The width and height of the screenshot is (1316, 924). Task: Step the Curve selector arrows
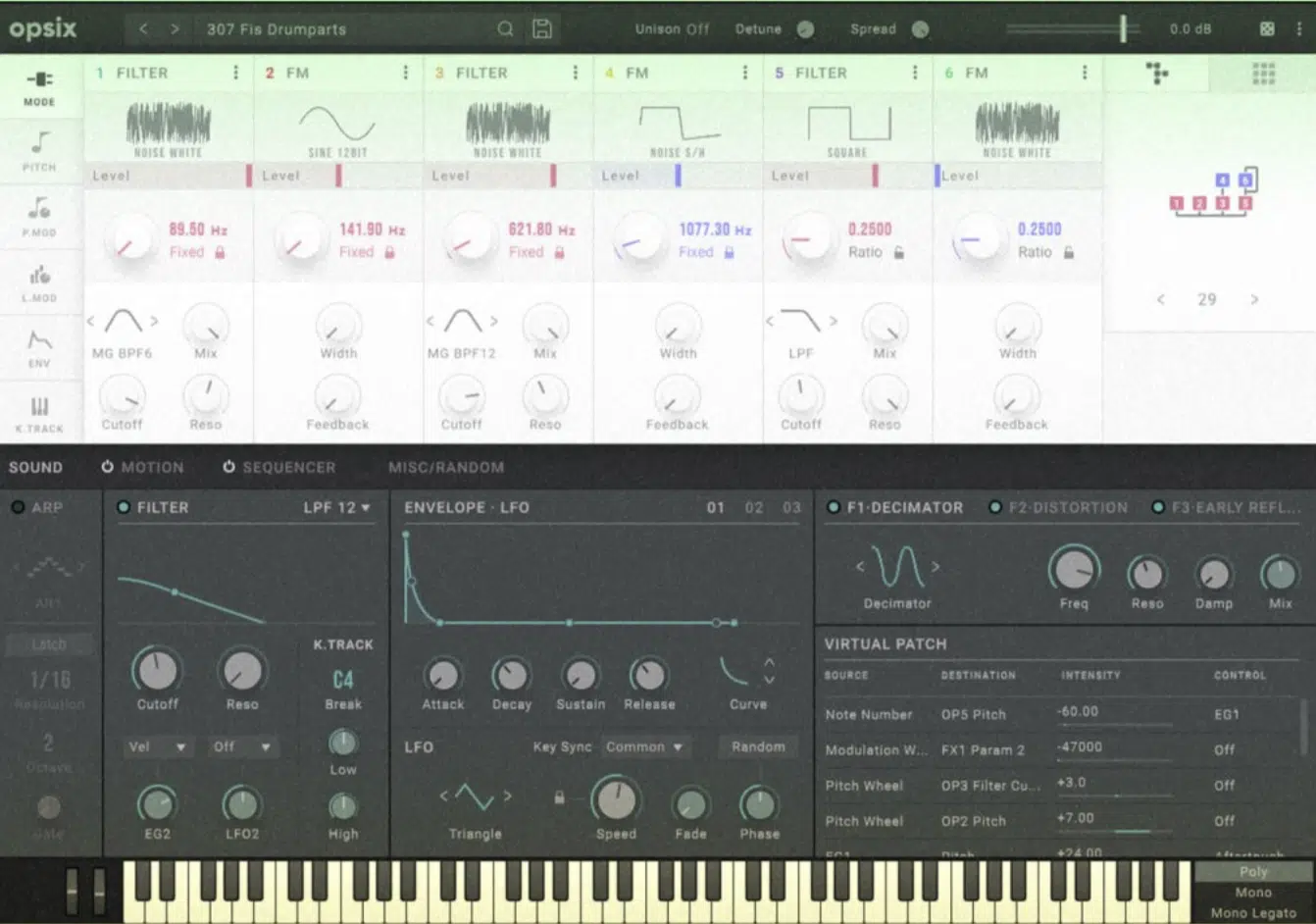coord(769,671)
